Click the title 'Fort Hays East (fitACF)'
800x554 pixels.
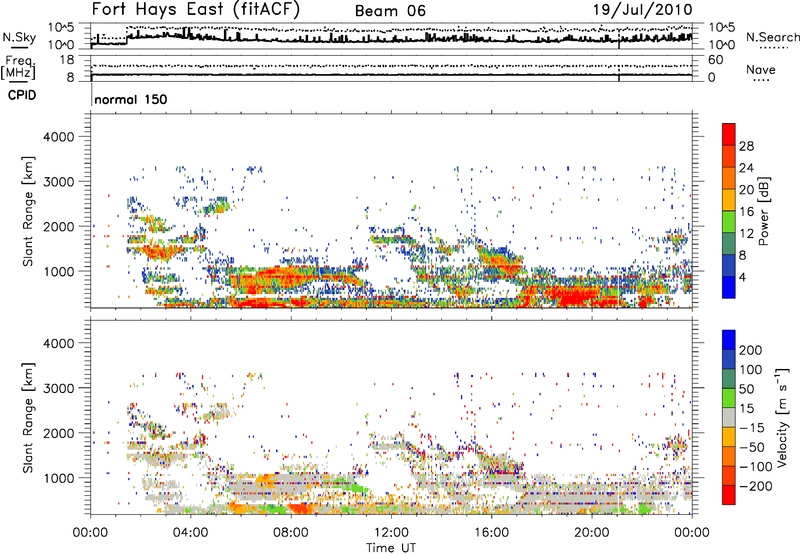pos(196,9)
